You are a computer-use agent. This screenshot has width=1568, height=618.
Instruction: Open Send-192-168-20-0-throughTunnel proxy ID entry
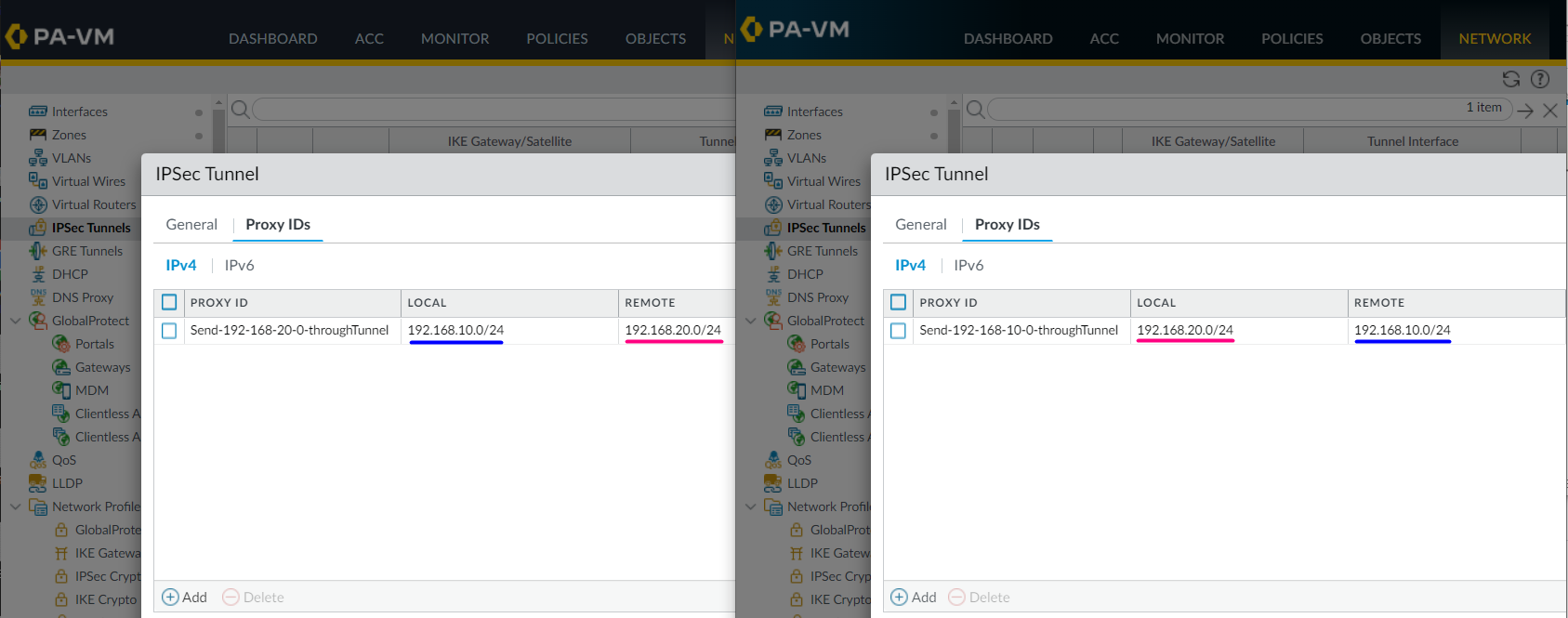[289, 330]
